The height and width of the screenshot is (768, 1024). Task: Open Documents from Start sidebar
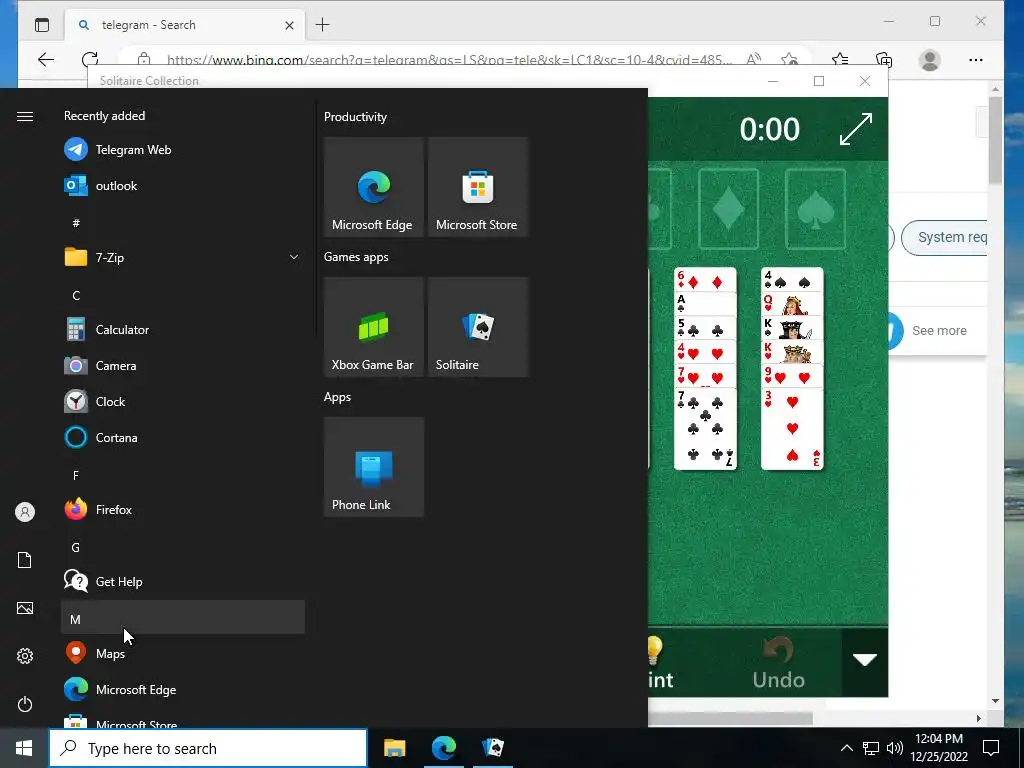pos(25,560)
